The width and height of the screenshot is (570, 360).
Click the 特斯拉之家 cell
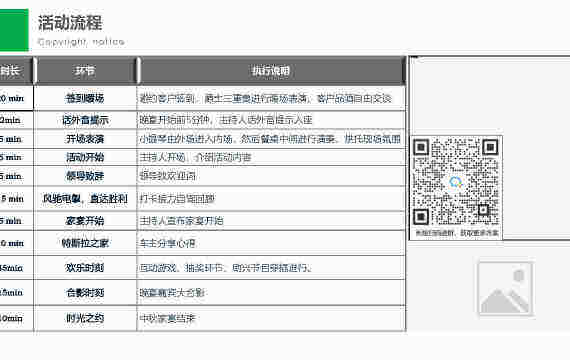85,243
